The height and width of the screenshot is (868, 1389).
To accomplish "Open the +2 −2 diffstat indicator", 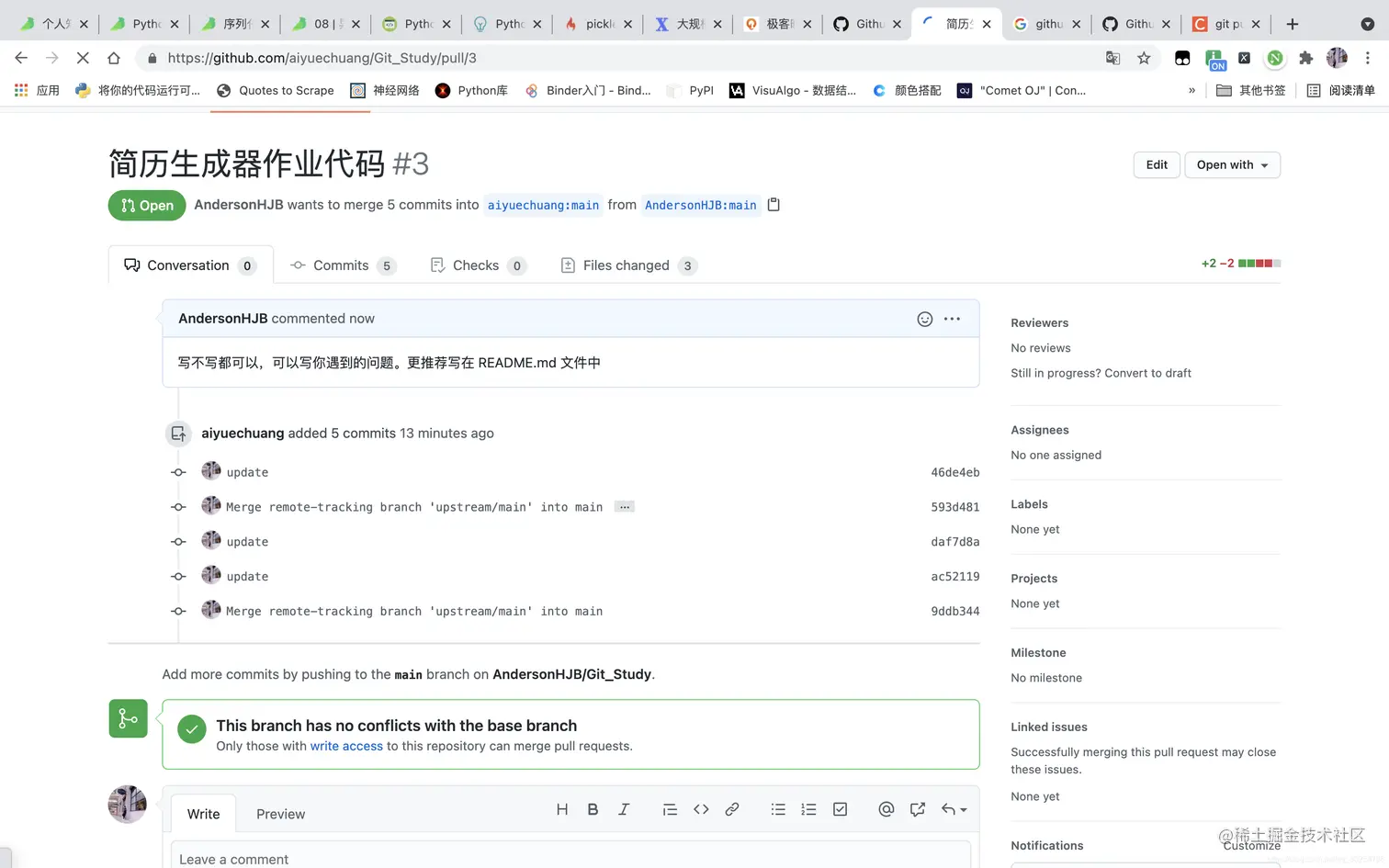I will [1240, 264].
